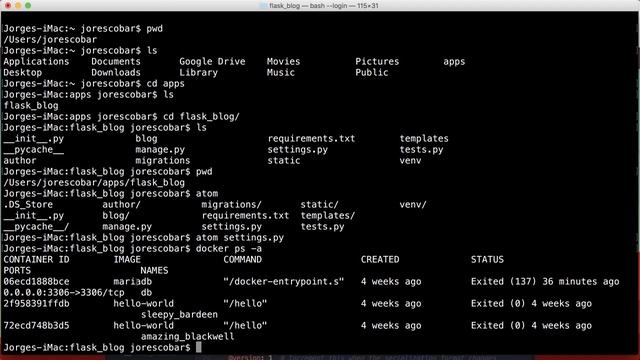
Task: Click the 'cd flask_blog/' command text
Action: (201, 117)
